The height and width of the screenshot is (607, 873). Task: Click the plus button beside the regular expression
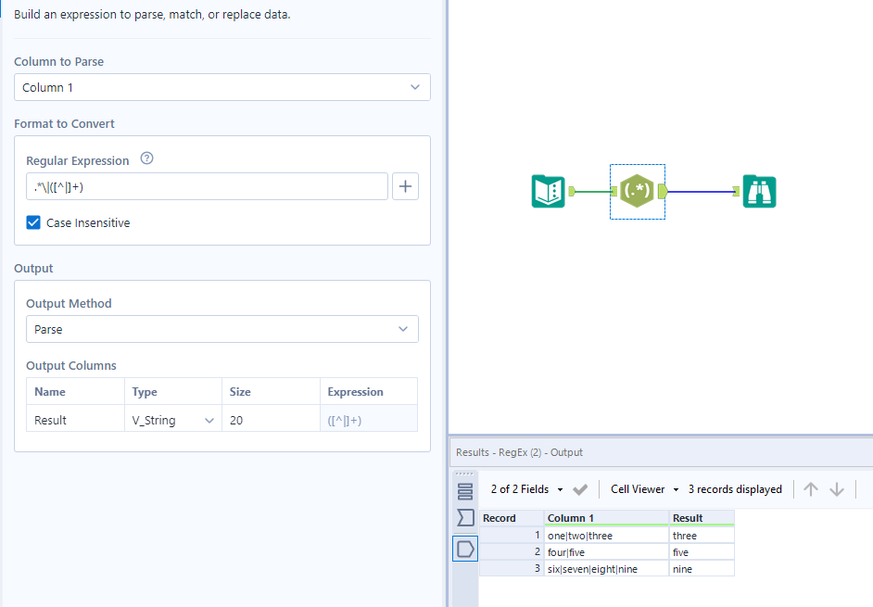[405, 187]
